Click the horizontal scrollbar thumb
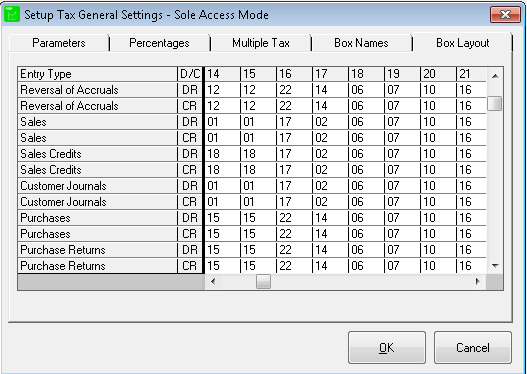The height and width of the screenshot is (374, 527). [263, 282]
